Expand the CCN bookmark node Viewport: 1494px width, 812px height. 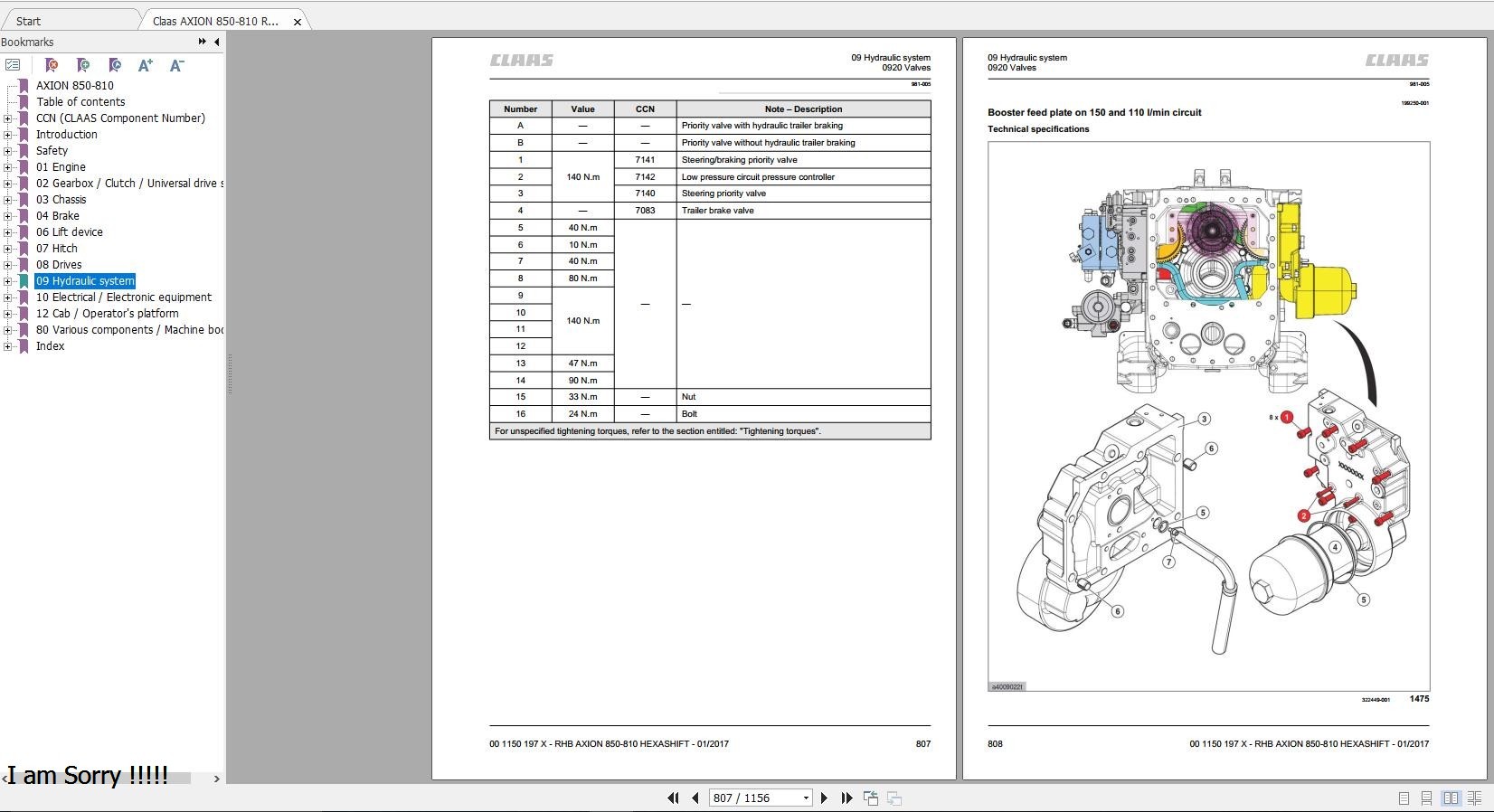coord(7,118)
